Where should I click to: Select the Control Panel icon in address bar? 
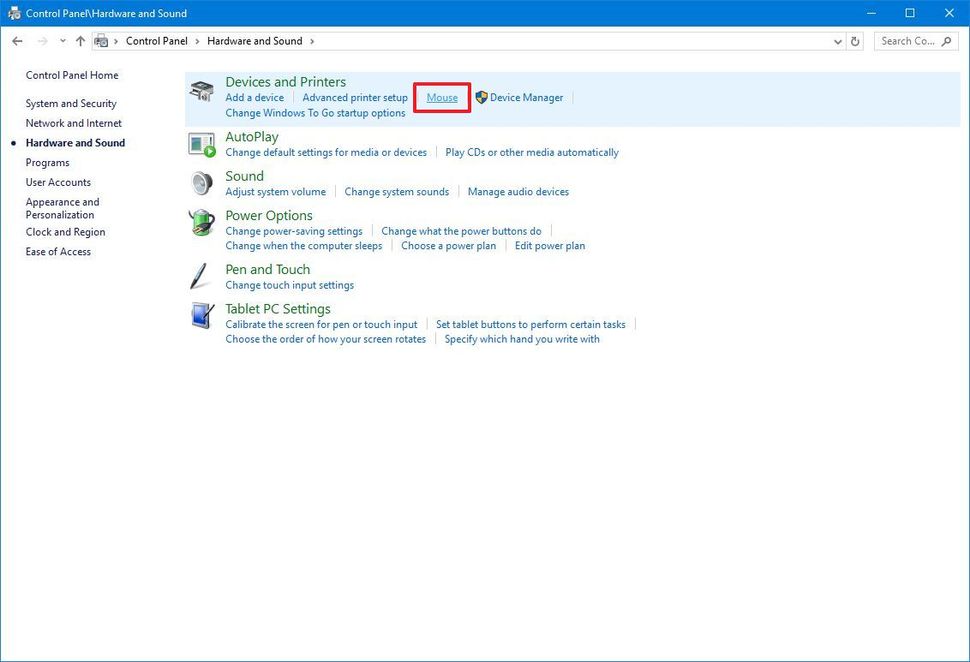(x=101, y=40)
